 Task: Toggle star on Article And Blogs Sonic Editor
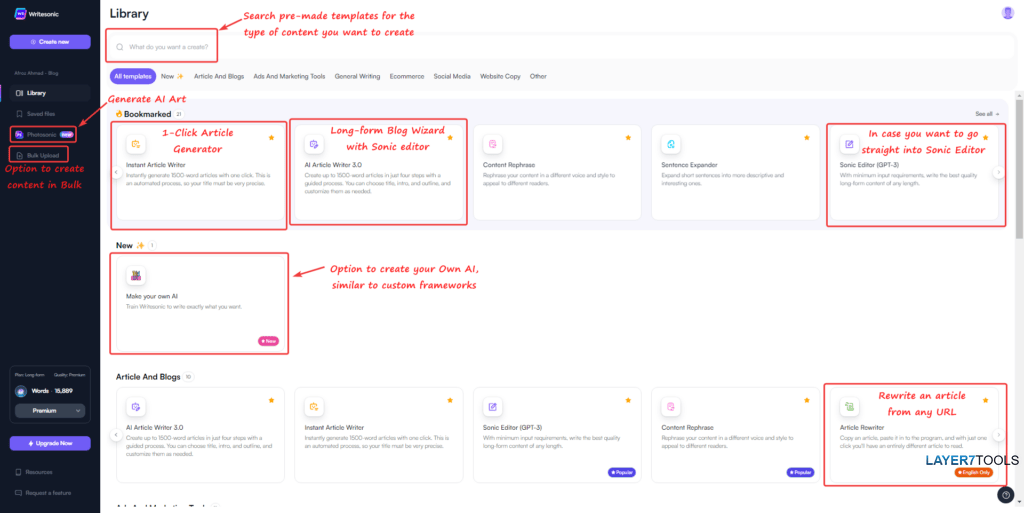tap(628, 400)
